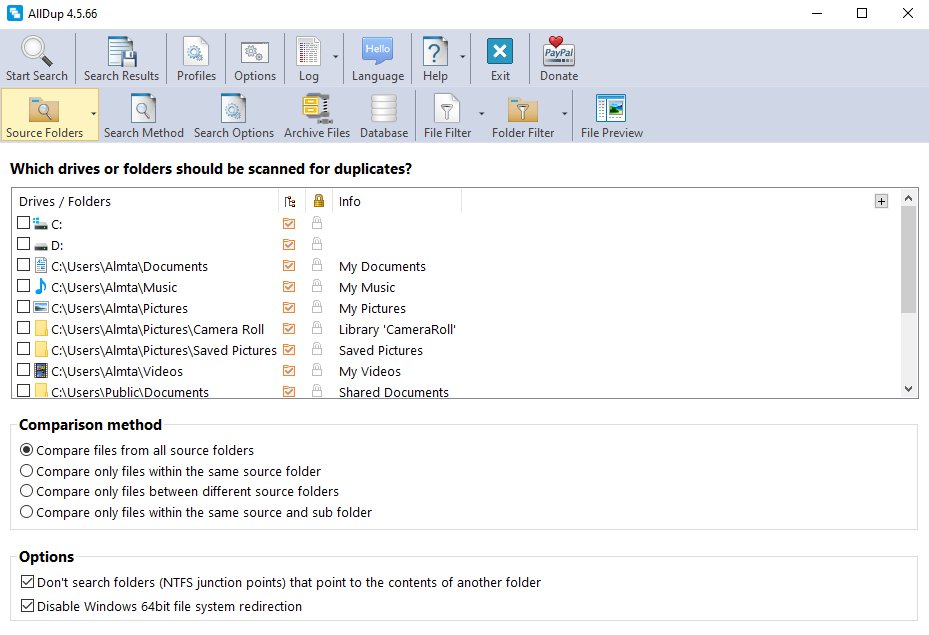Image resolution: width=929 pixels, height=635 pixels.
Task: Expand the Log dropdown arrow
Action: pyautogui.click(x=335, y=58)
